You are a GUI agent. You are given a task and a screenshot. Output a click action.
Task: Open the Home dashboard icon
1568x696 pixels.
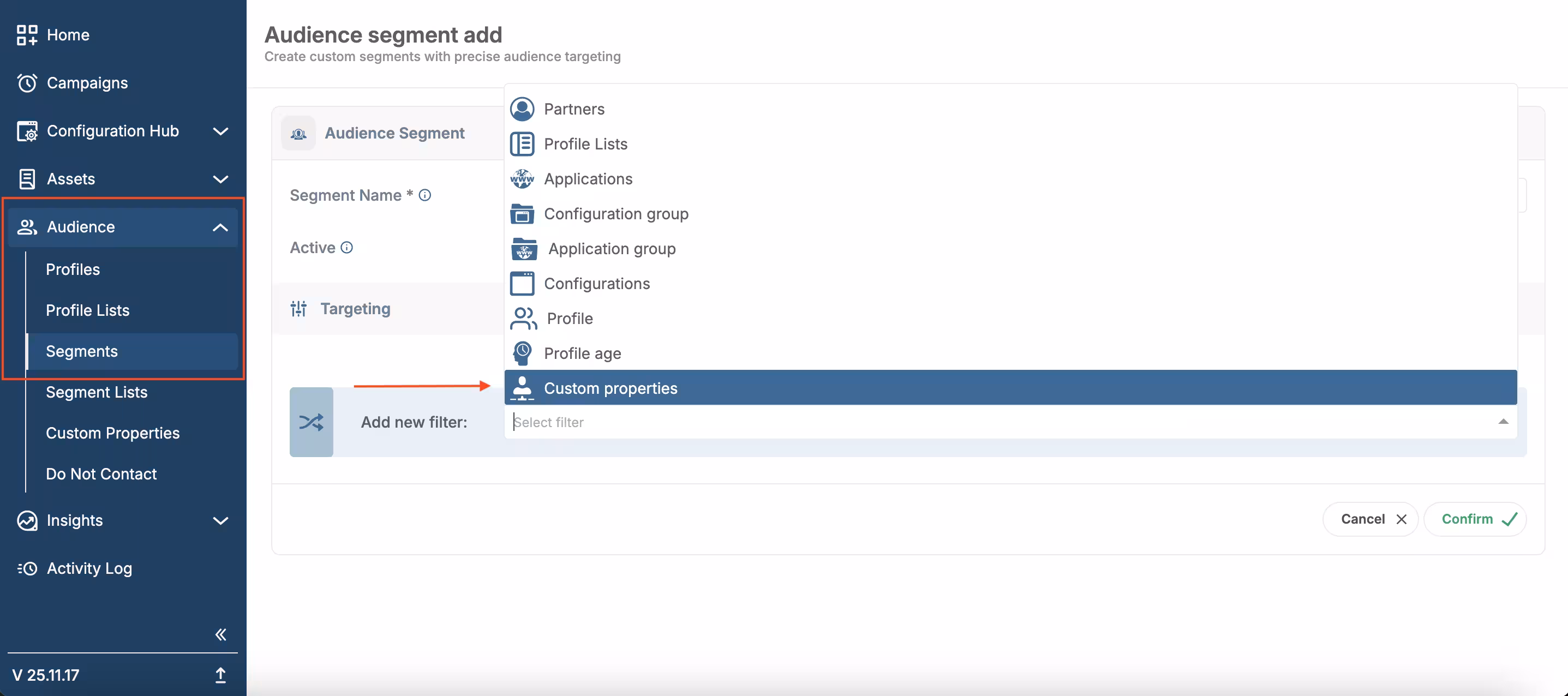27,35
